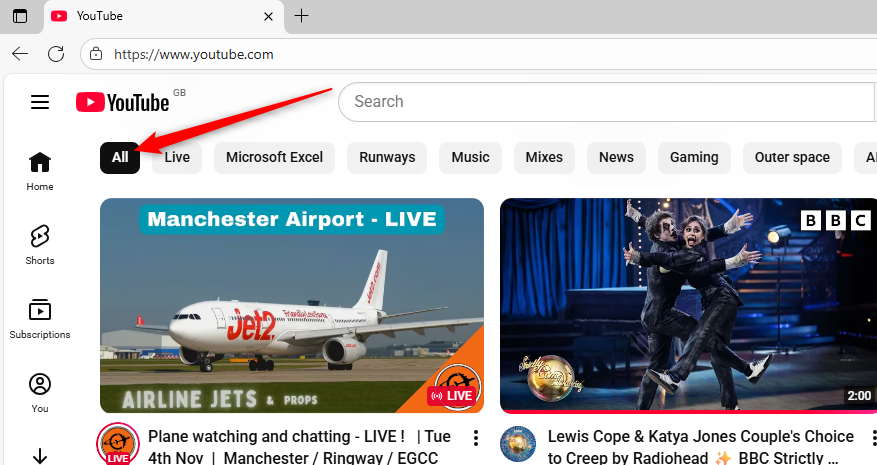This screenshot has height=465, width=877.
Task: Open Airline Jets channel avatar
Action: tap(118, 444)
